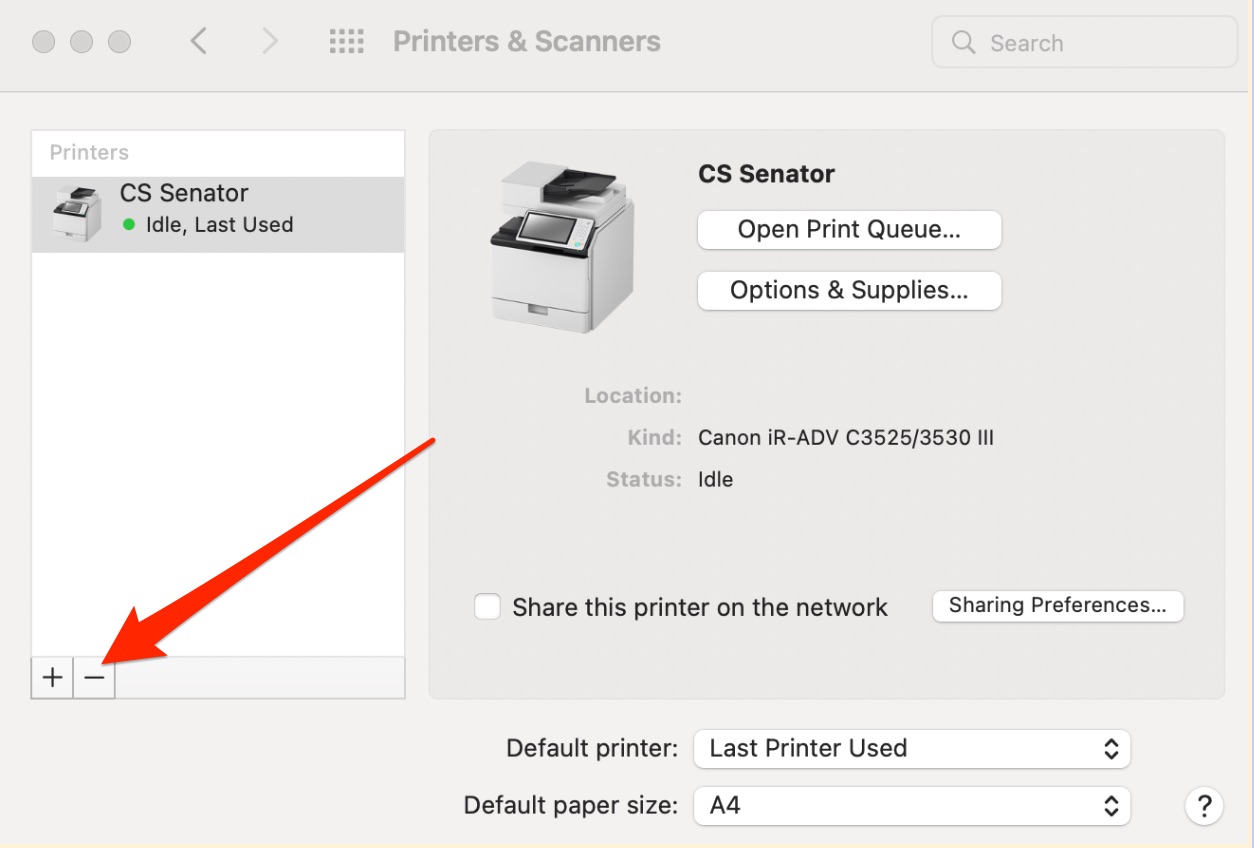Click Sharing Preferences button
This screenshot has width=1254, height=848.
[1058, 605]
